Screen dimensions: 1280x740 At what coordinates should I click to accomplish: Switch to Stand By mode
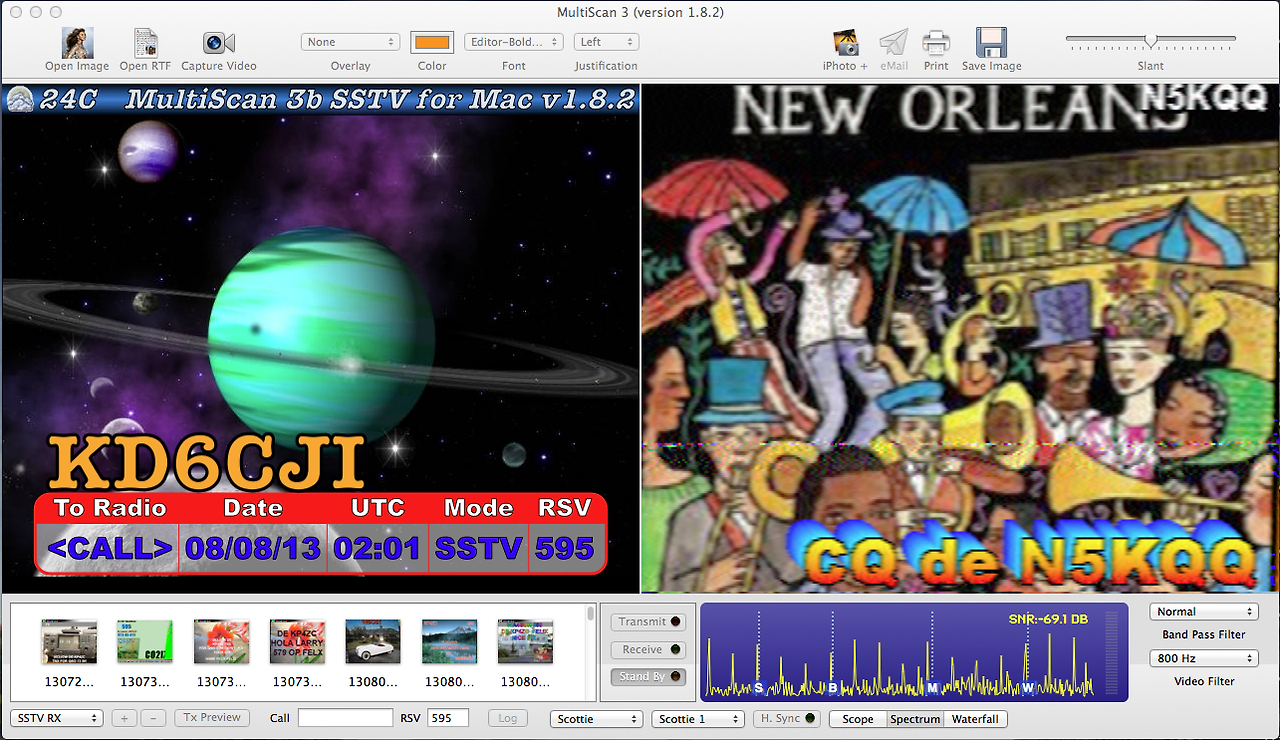pos(648,676)
